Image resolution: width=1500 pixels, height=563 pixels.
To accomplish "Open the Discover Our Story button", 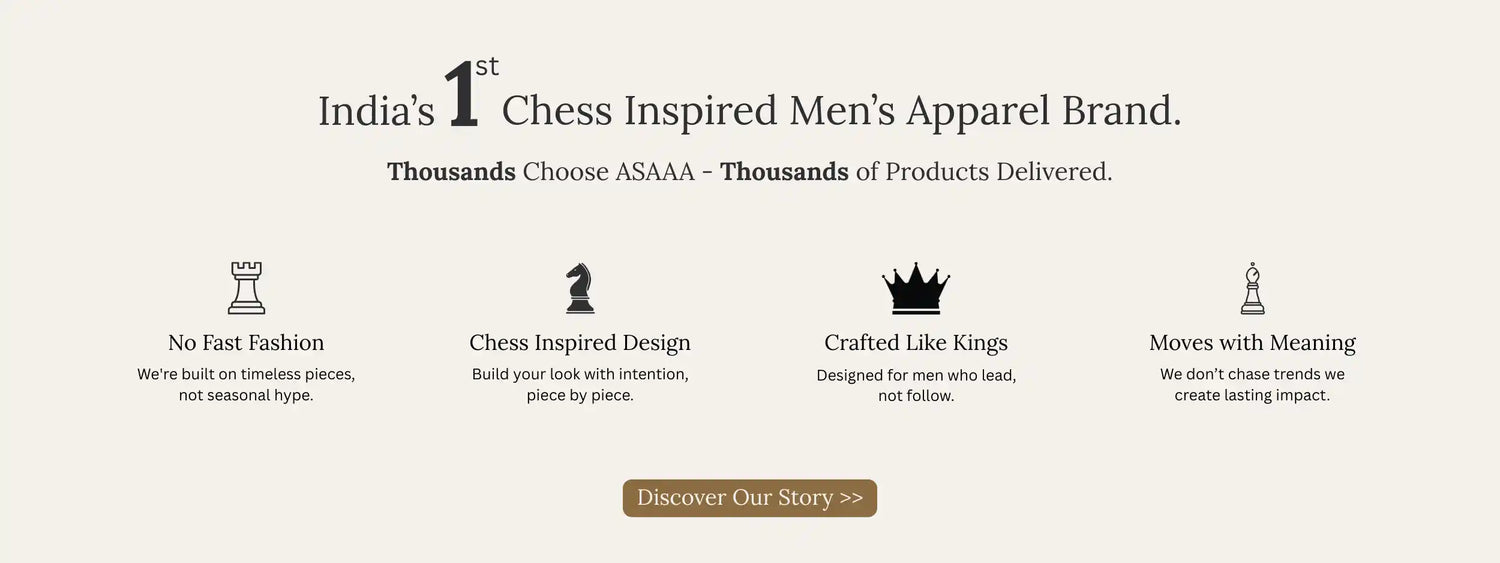I will [x=750, y=498].
